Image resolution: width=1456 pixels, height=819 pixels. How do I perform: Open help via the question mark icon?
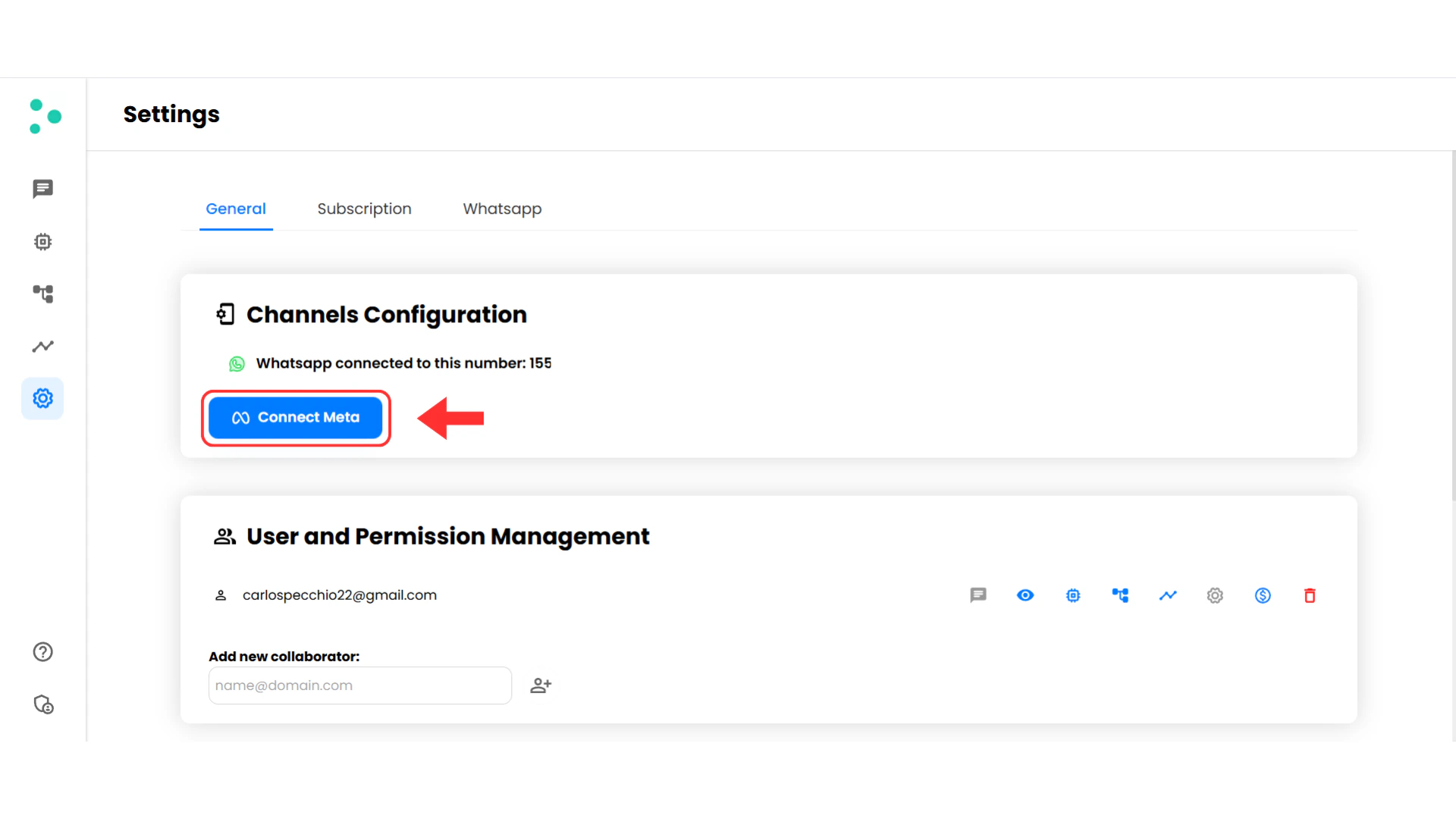[42, 651]
